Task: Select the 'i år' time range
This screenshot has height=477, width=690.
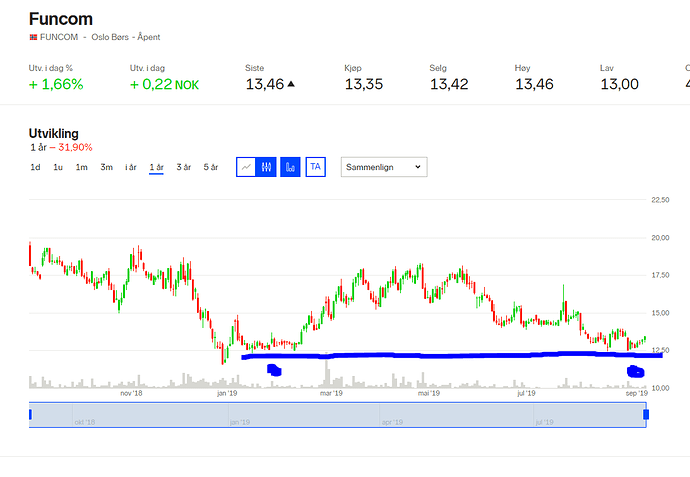Action: pyautogui.click(x=131, y=167)
